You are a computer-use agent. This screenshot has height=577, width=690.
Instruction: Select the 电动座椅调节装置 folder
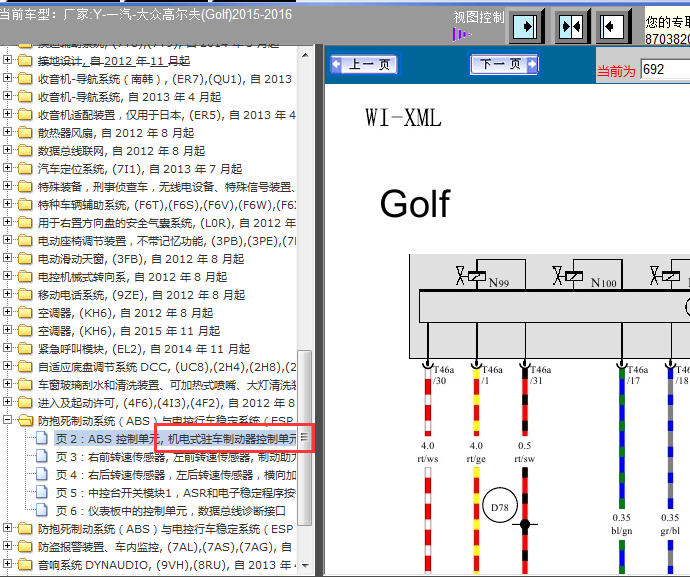(166, 241)
